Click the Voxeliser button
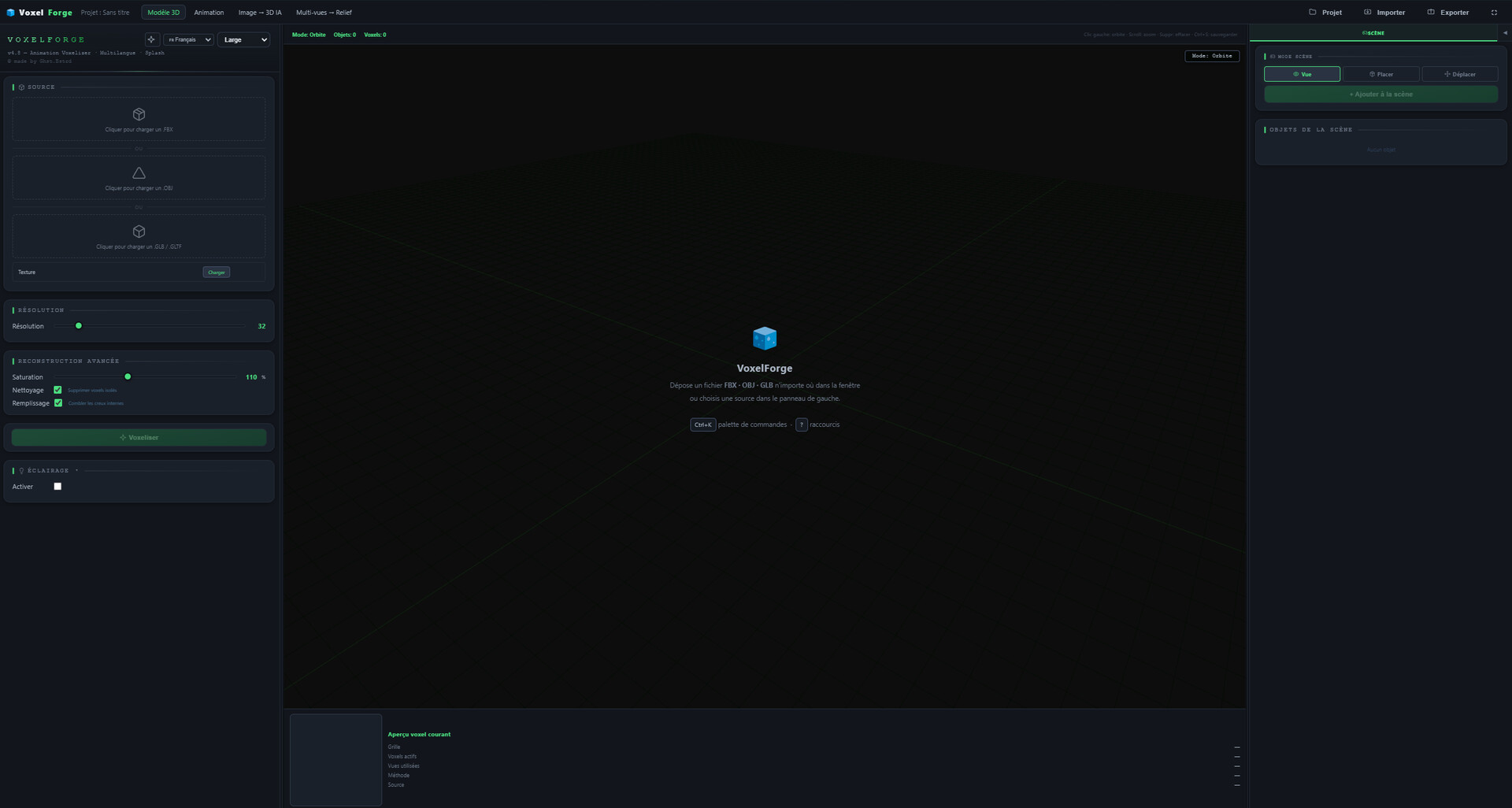 pos(139,437)
